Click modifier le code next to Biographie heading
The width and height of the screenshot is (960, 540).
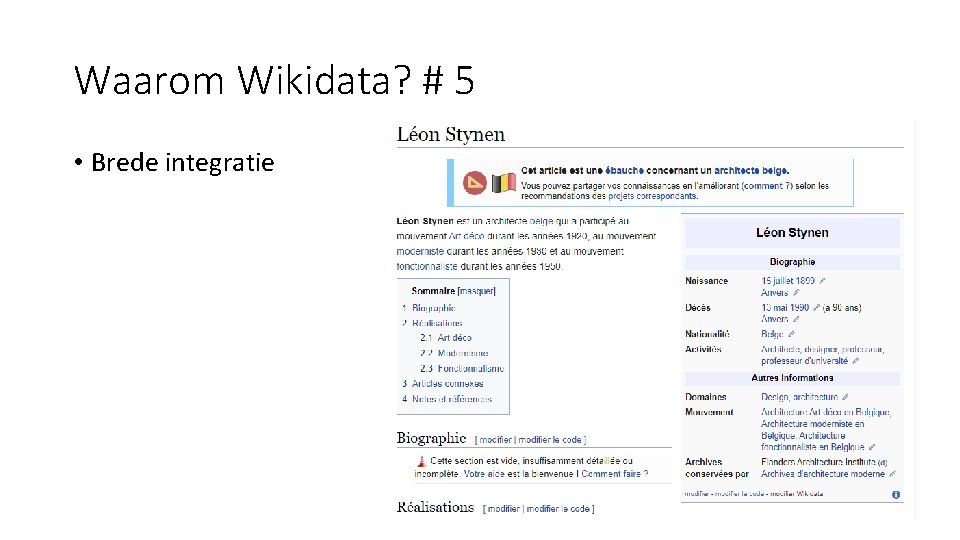click(x=550, y=440)
